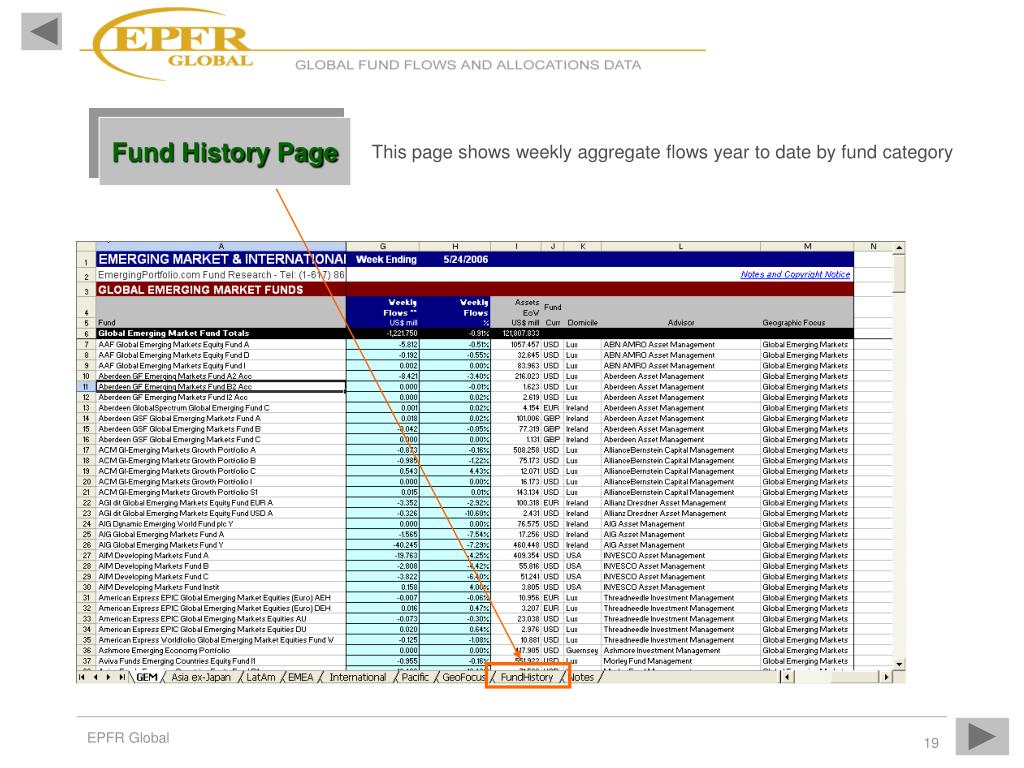The width and height of the screenshot is (1024, 768).
Task: Select Aviva Funds Emerging Countries Equity Fund I1
Action: (221, 661)
